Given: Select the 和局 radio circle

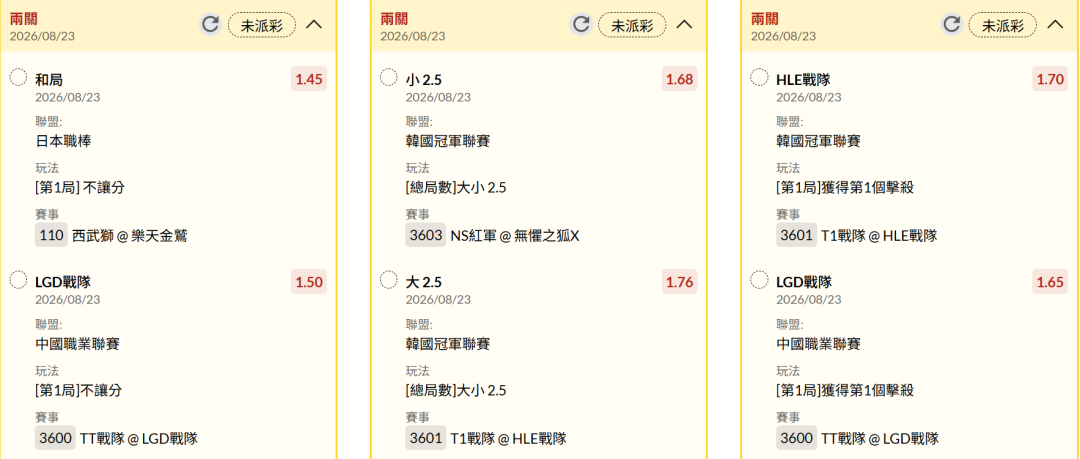Looking at the screenshot, I should click(19, 77).
